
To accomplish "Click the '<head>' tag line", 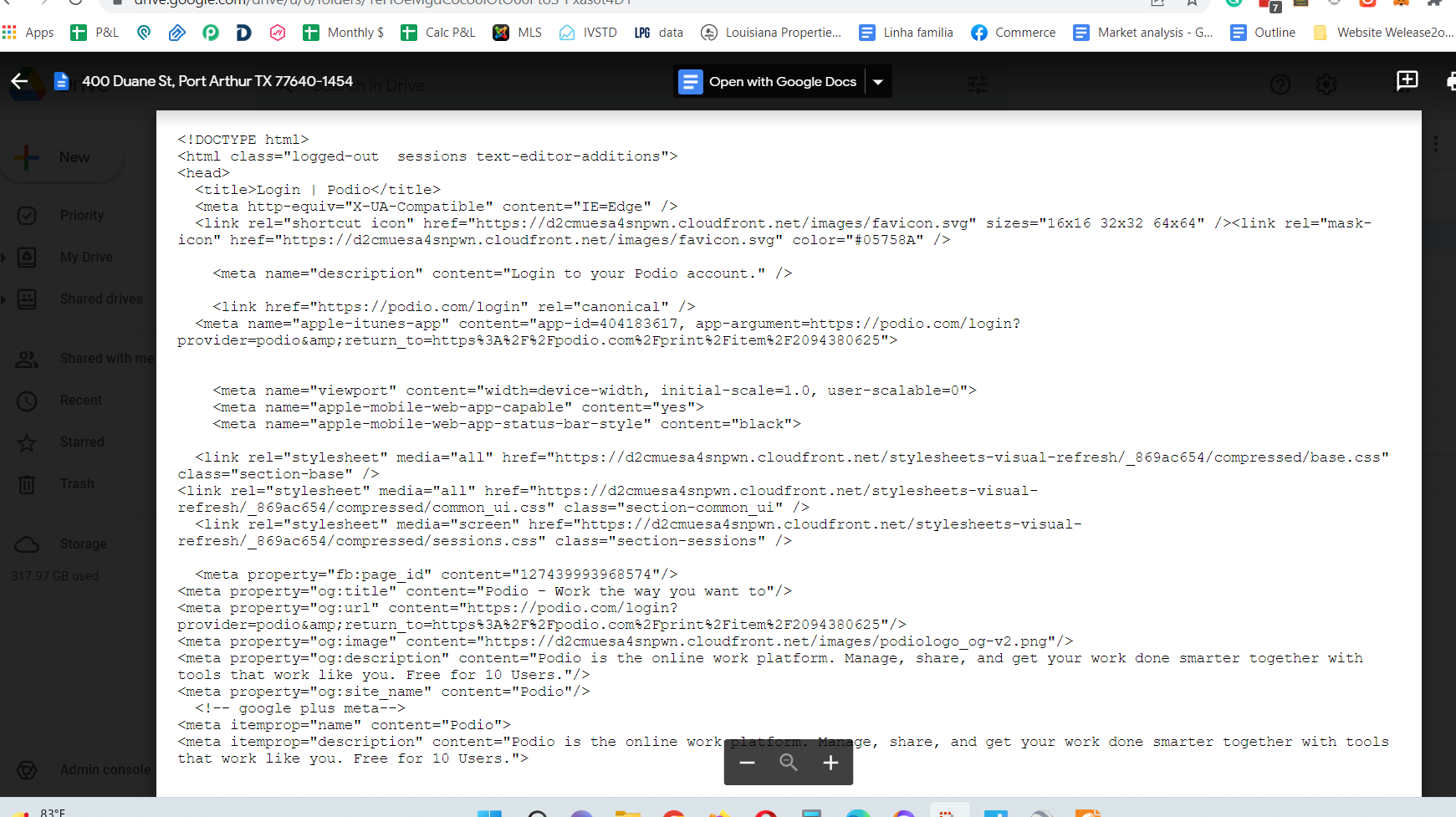I will point(203,173).
